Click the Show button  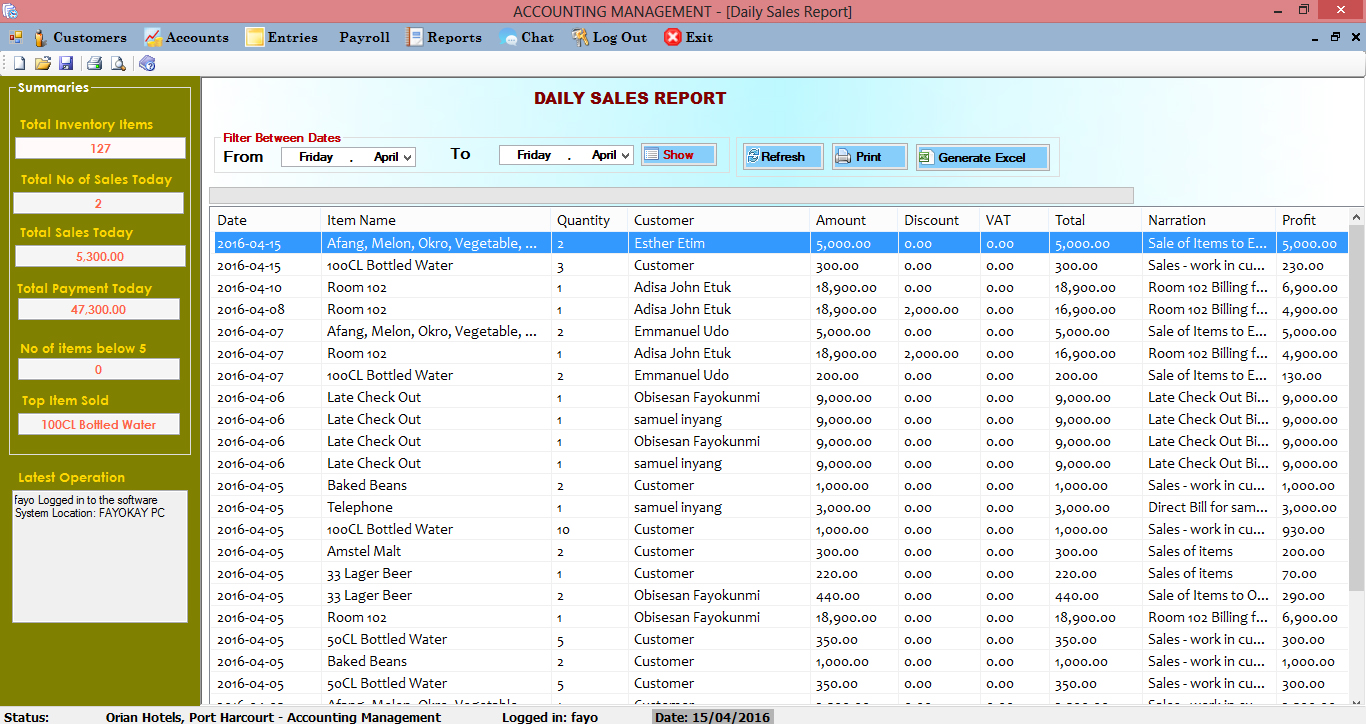coord(679,155)
